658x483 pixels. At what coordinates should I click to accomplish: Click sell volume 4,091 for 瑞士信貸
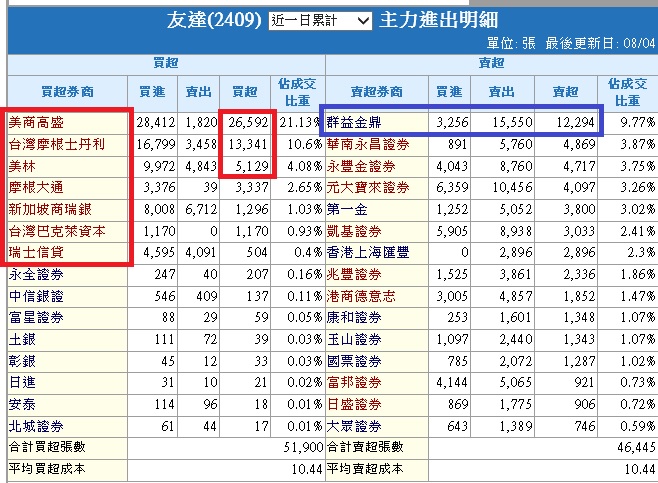(201, 252)
